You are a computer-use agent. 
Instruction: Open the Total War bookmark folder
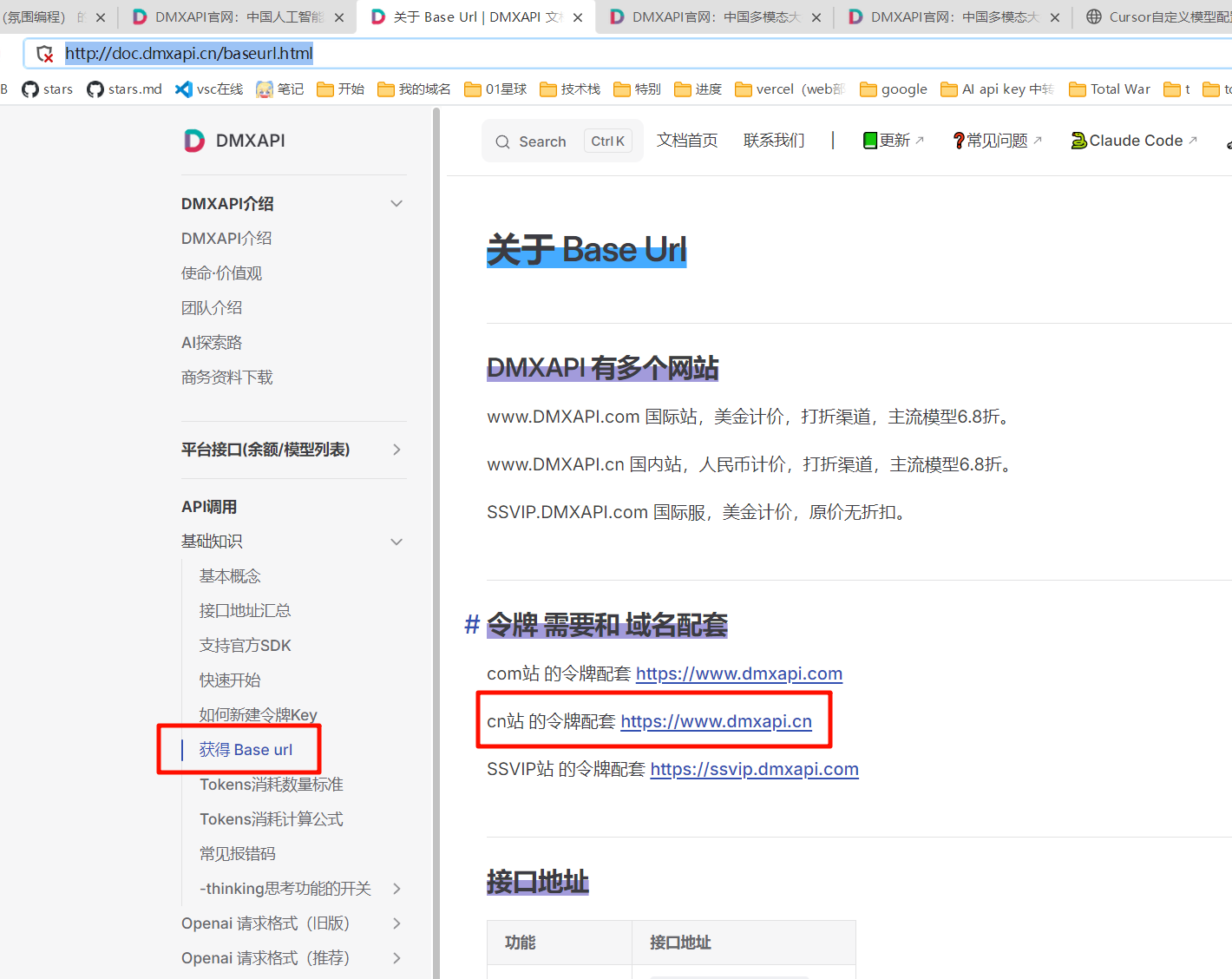(1110, 89)
